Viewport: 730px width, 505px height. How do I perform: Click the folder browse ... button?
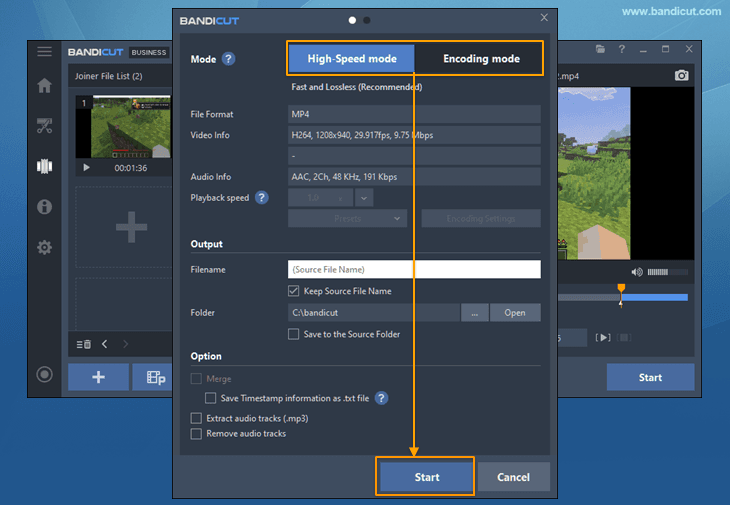tap(474, 313)
